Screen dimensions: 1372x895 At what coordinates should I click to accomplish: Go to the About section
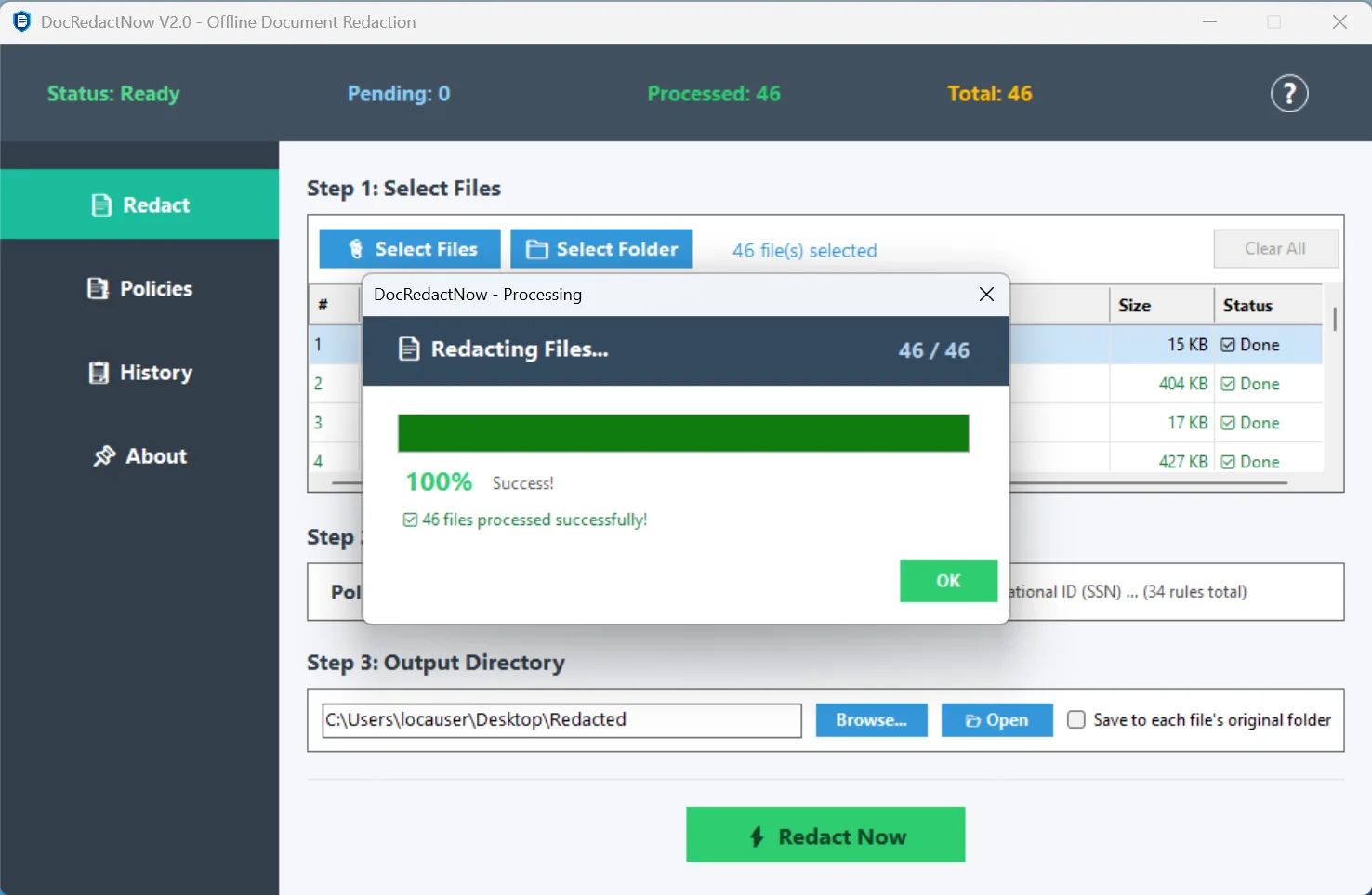139,456
